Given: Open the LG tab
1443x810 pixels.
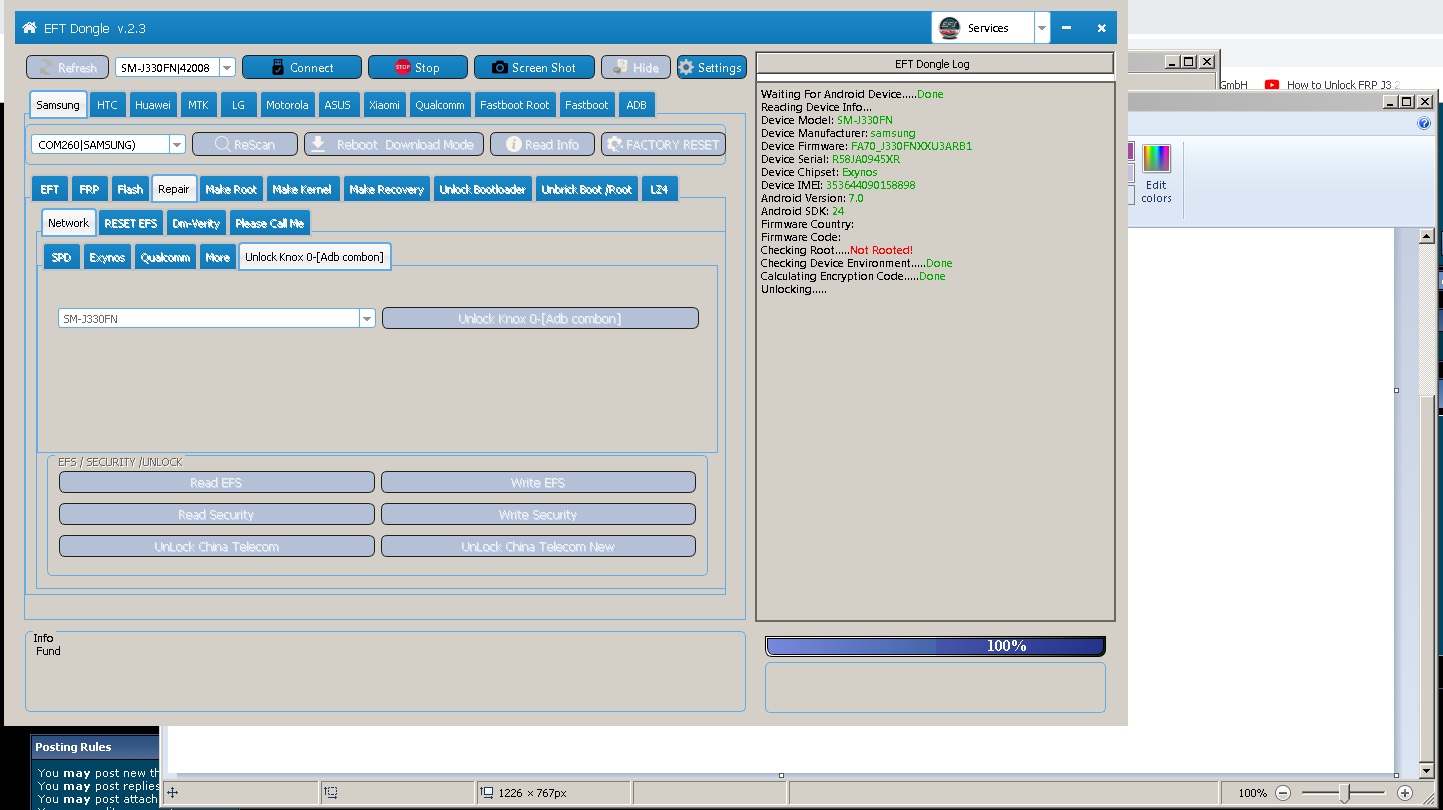Looking at the screenshot, I should pos(238,105).
